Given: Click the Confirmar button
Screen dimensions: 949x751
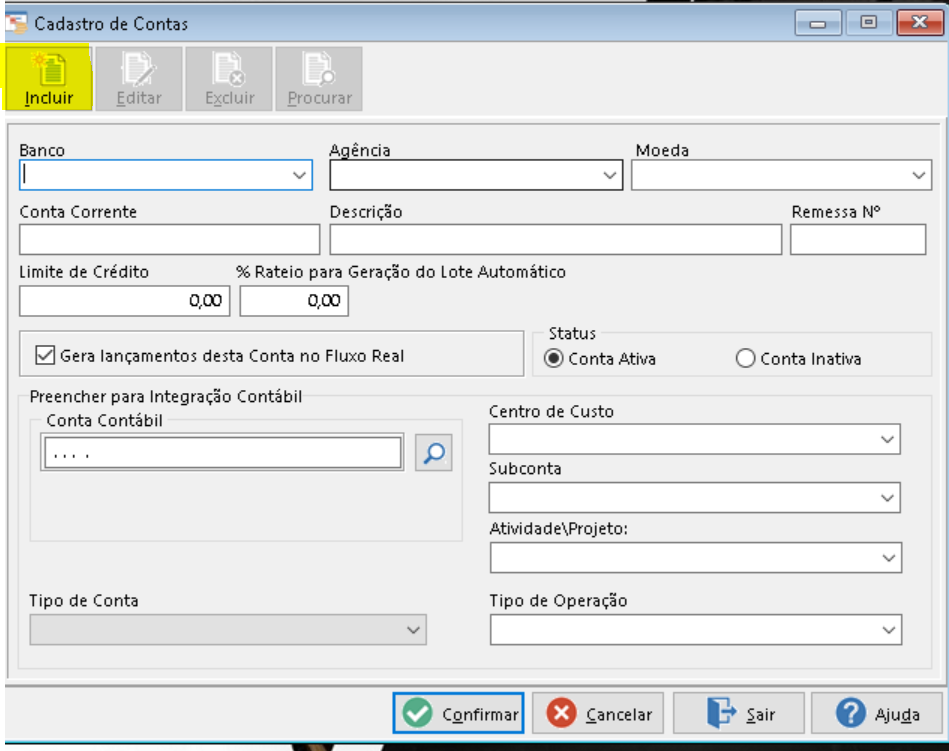Looking at the screenshot, I should coord(458,713).
